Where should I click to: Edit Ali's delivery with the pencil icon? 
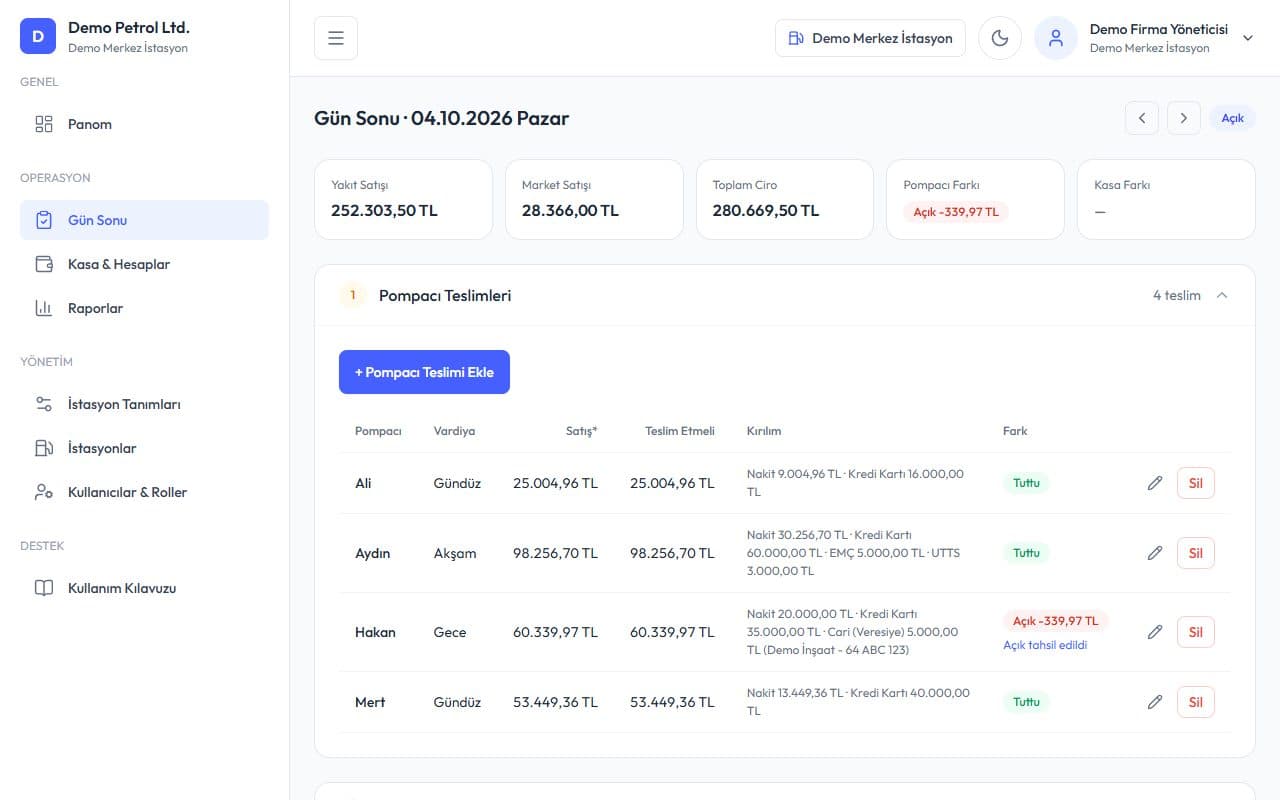[x=1155, y=483]
